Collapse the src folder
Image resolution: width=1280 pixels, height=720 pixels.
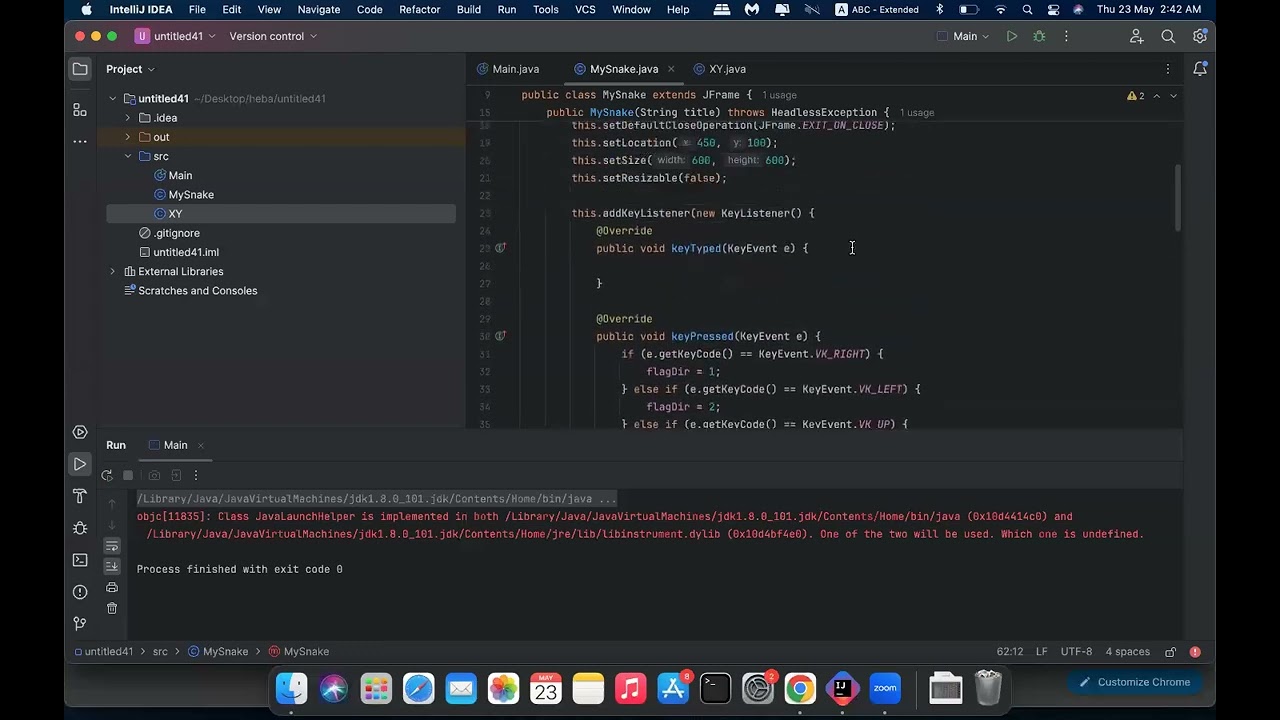127,156
